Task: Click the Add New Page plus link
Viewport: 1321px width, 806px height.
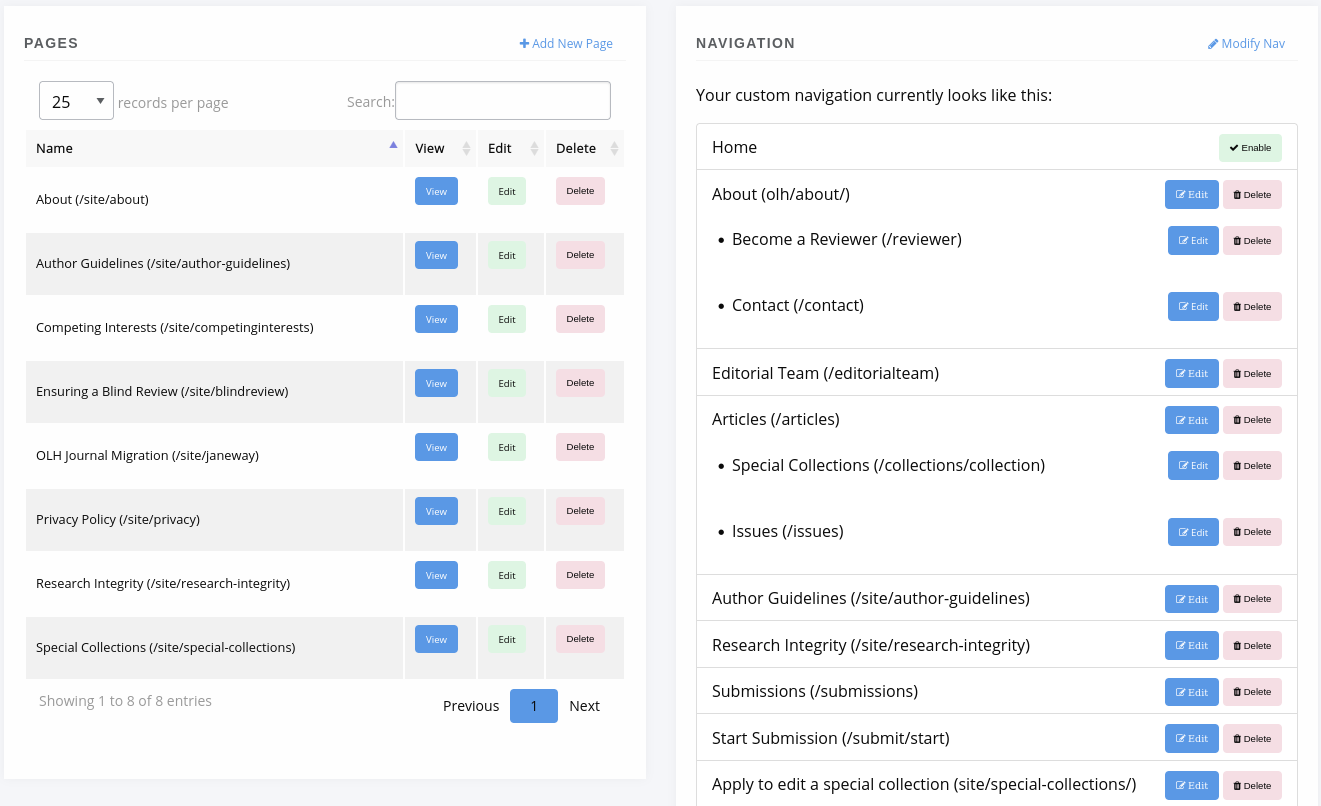Action: coord(566,44)
